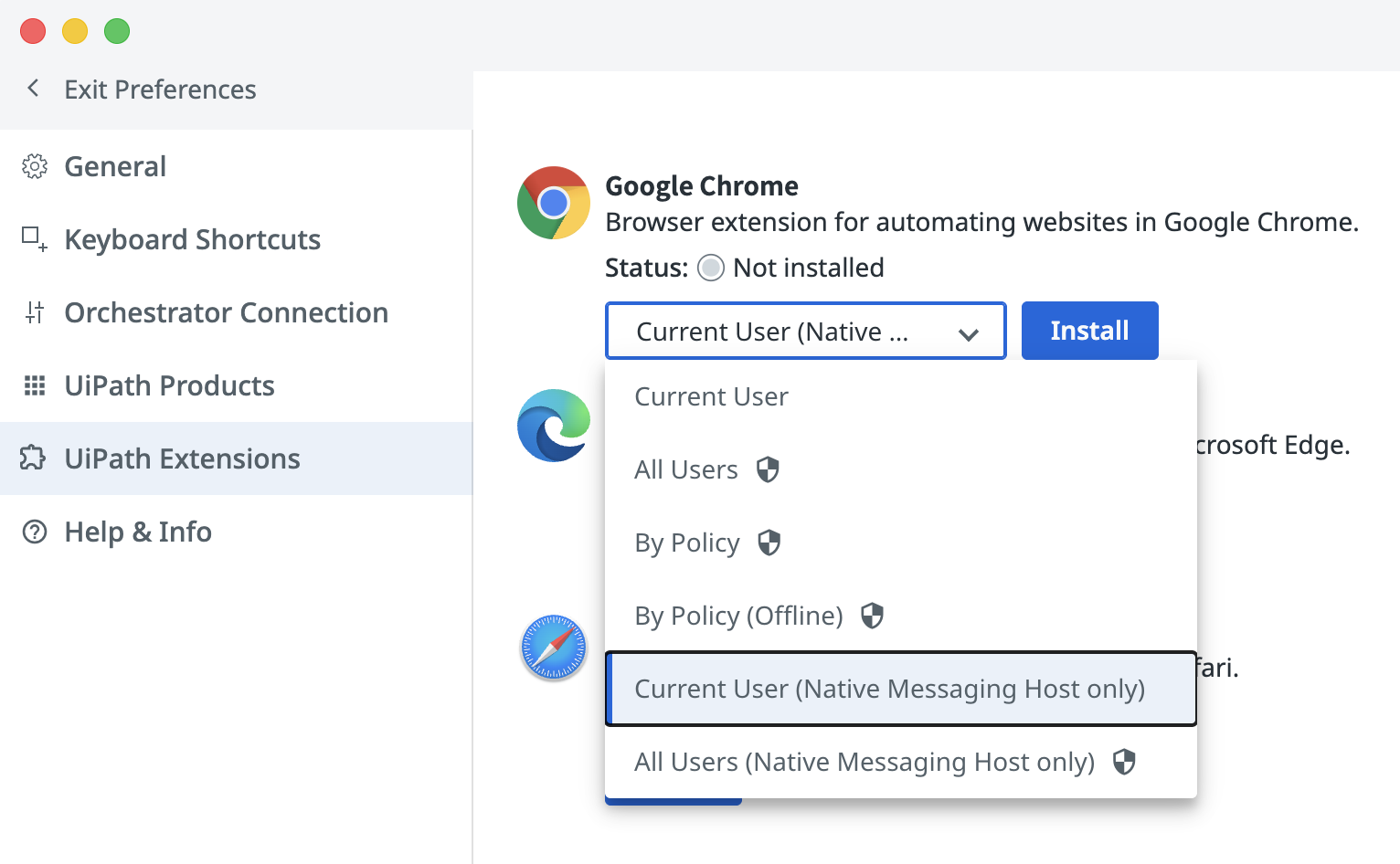Click the shield icon beside By Policy
The image size is (1400, 864).
[769, 543]
